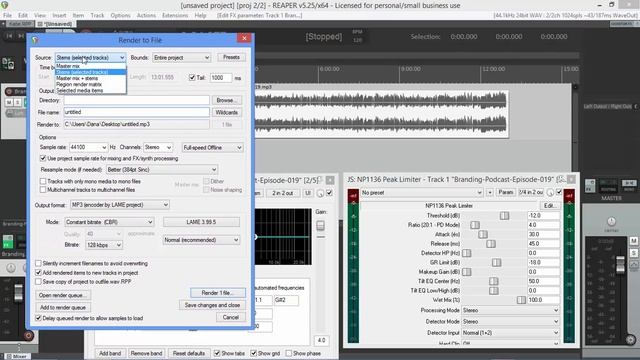Open the Bounds dropdown
Viewport: 640px width, 360px height.
[182, 58]
